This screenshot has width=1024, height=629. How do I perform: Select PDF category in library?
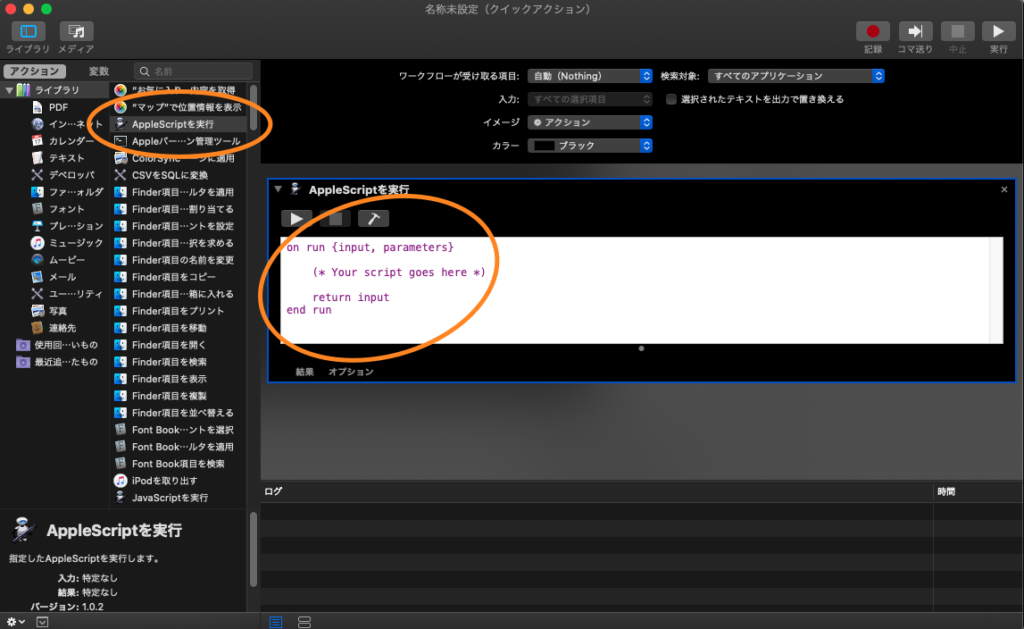point(58,107)
